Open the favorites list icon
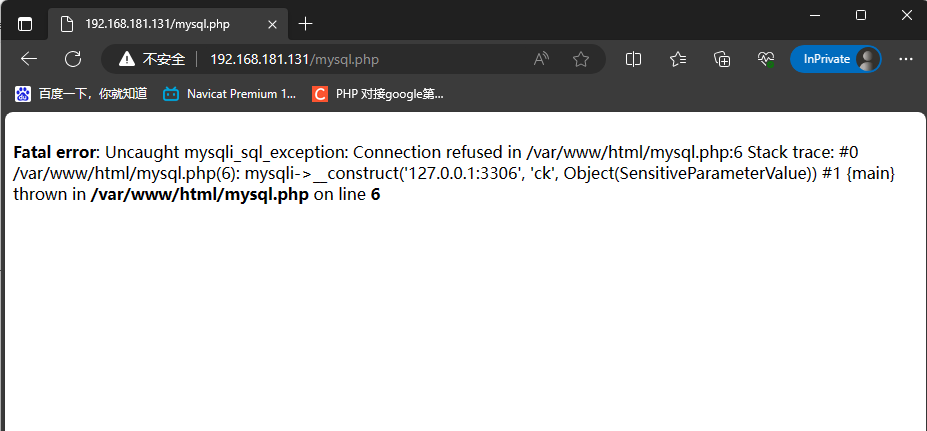Screen dimensions: 927x431 pos(678,59)
